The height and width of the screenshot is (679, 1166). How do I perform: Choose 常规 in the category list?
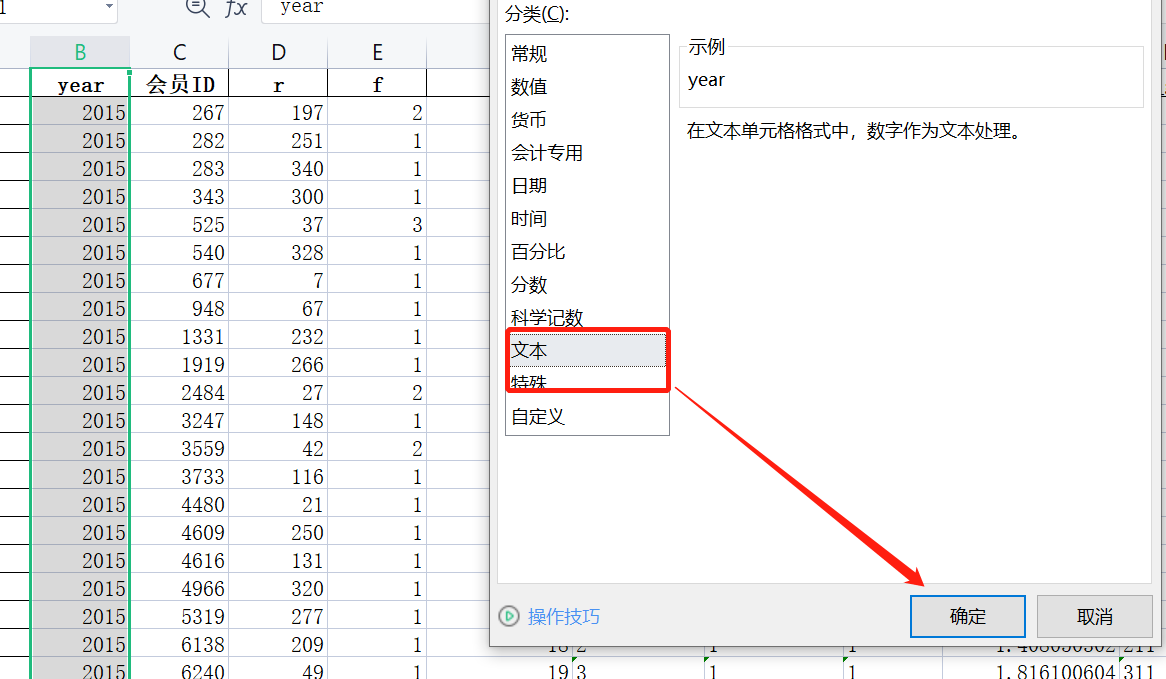click(587, 54)
